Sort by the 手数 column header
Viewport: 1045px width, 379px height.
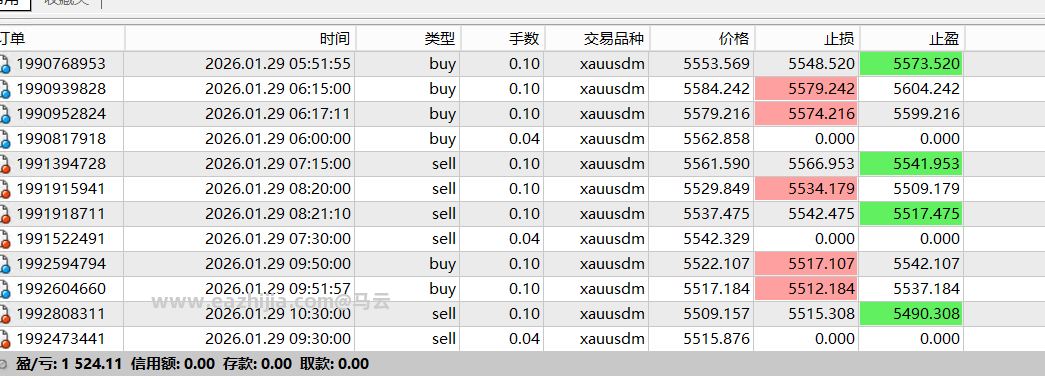coord(503,39)
